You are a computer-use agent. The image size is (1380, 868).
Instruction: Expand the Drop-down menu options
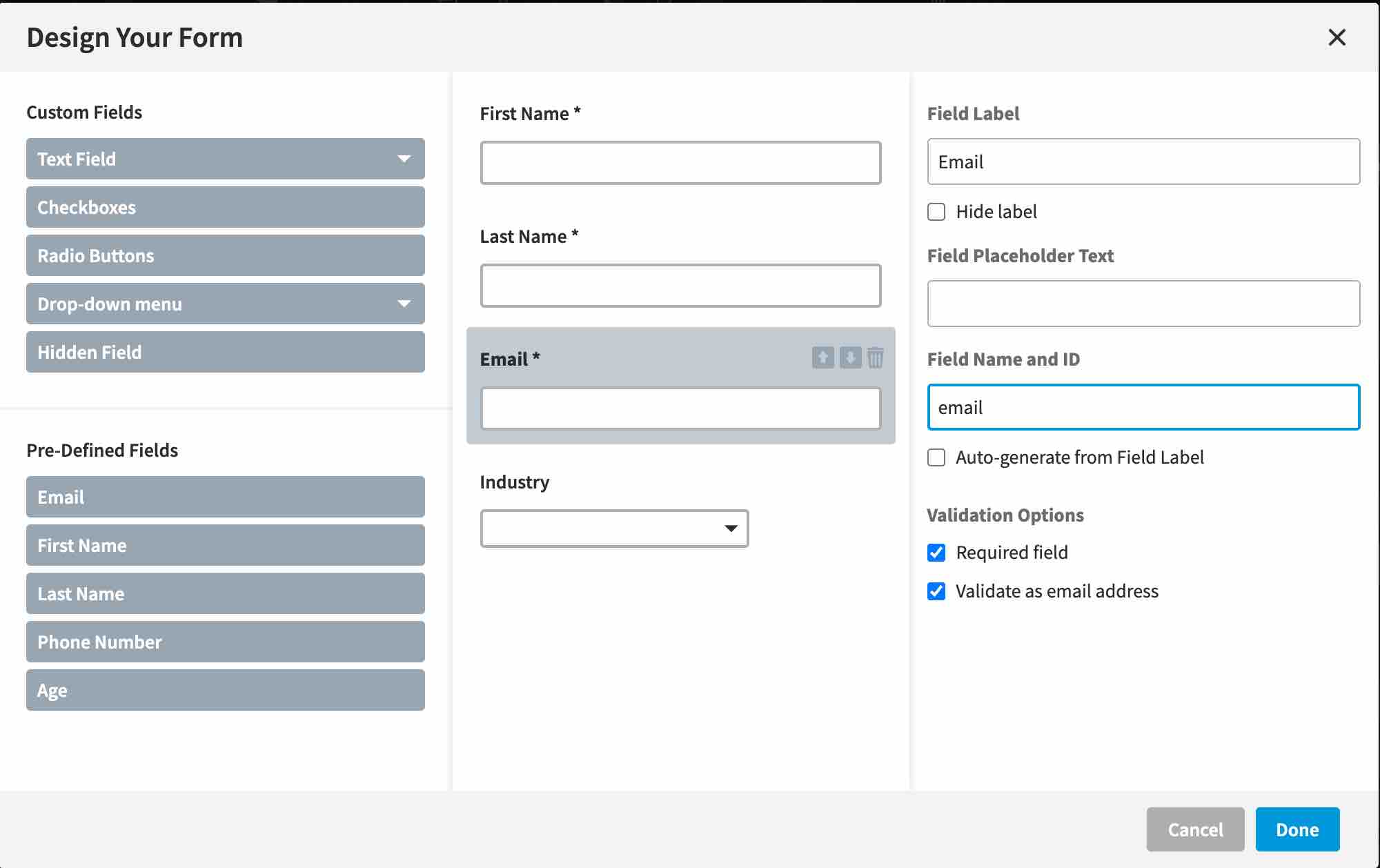(x=404, y=304)
